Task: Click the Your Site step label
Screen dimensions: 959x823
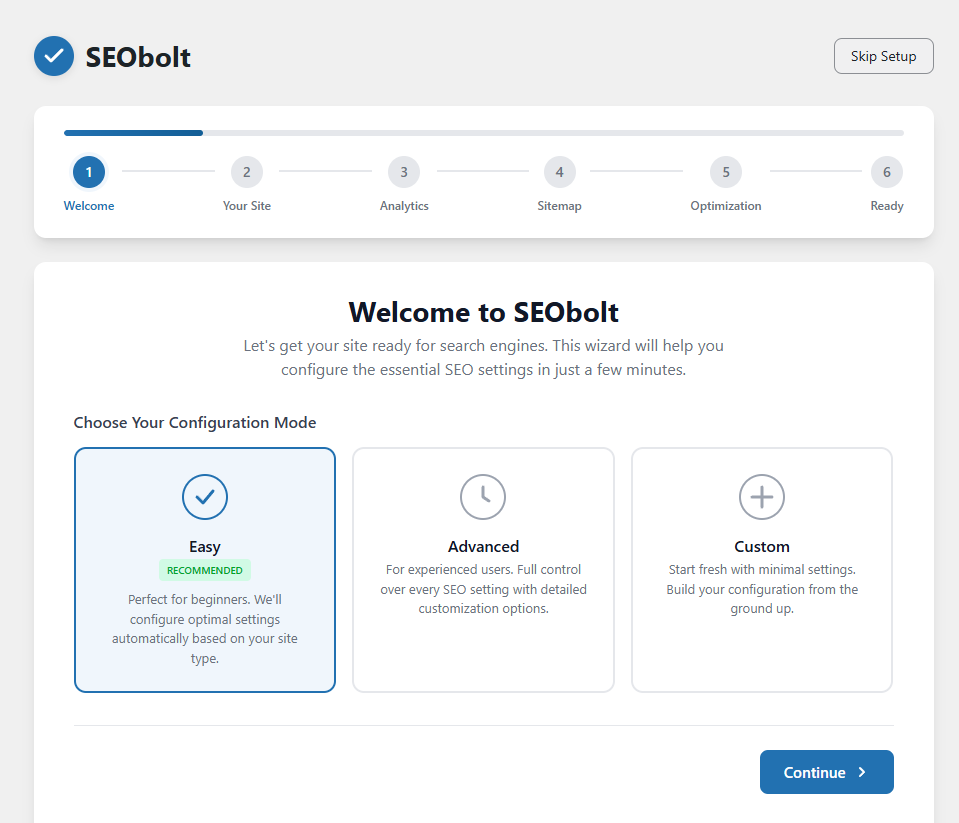Action: 246,206
